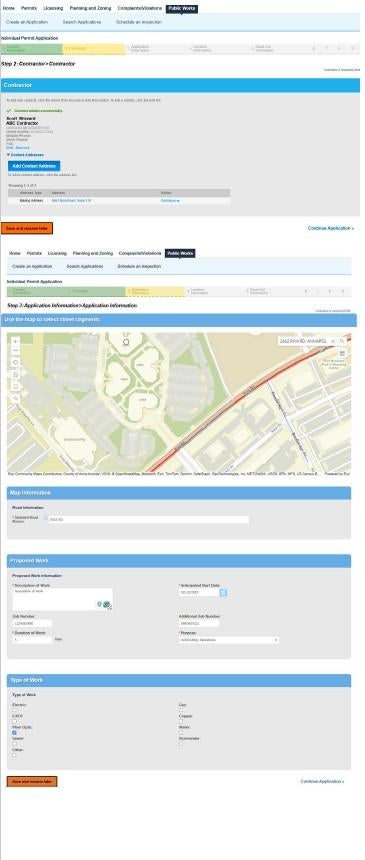The width and height of the screenshot is (365, 860).
Task: Click the map address search text box
Action: coord(303,341)
